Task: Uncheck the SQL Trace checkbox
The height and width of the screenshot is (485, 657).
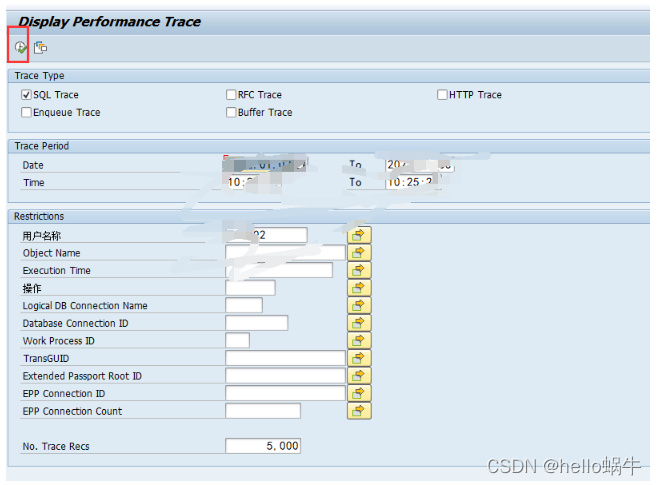Action: [26, 95]
